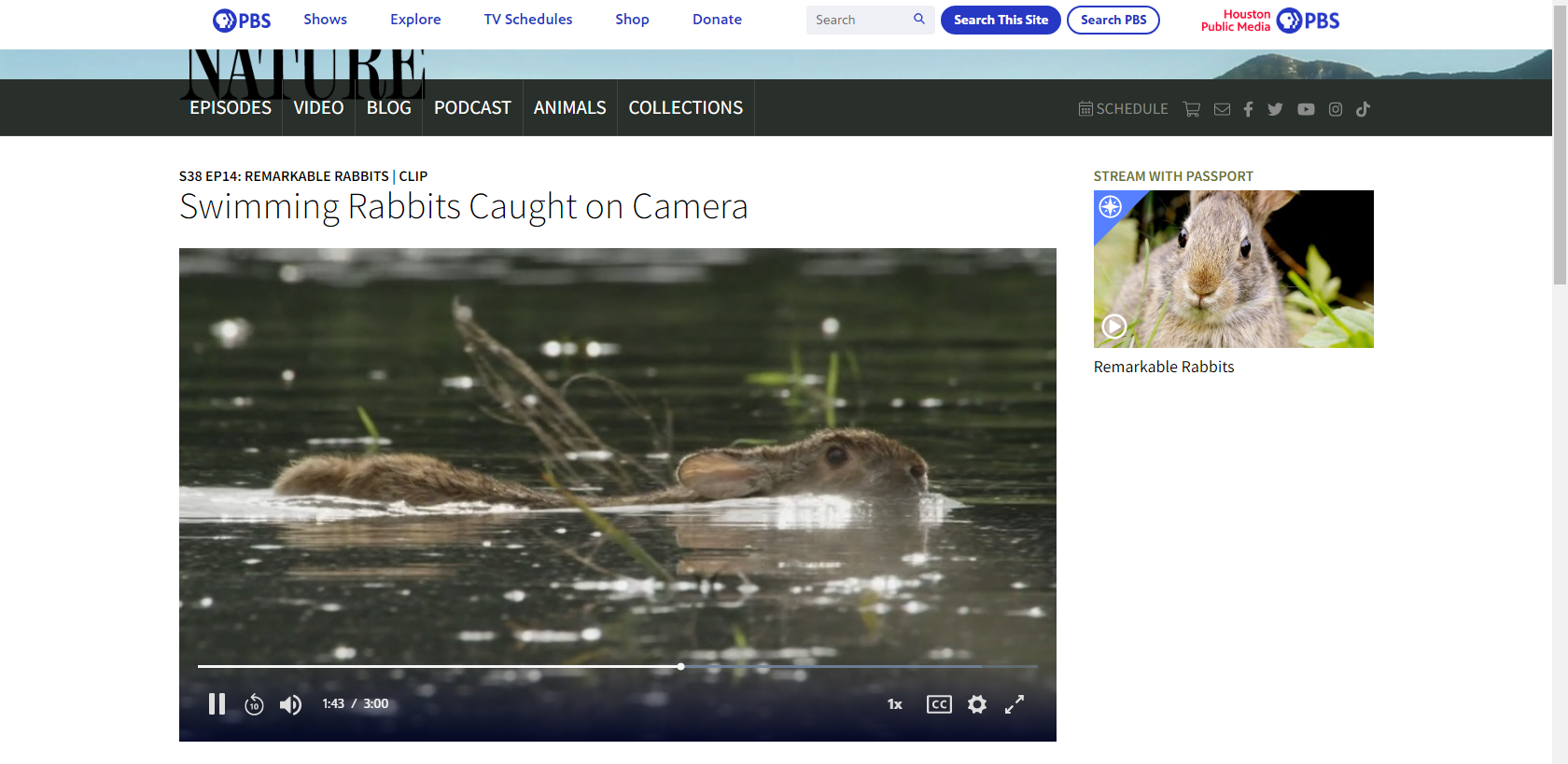Open video settings gear
Screen dimensions: 1568x764
pos(977,704)
